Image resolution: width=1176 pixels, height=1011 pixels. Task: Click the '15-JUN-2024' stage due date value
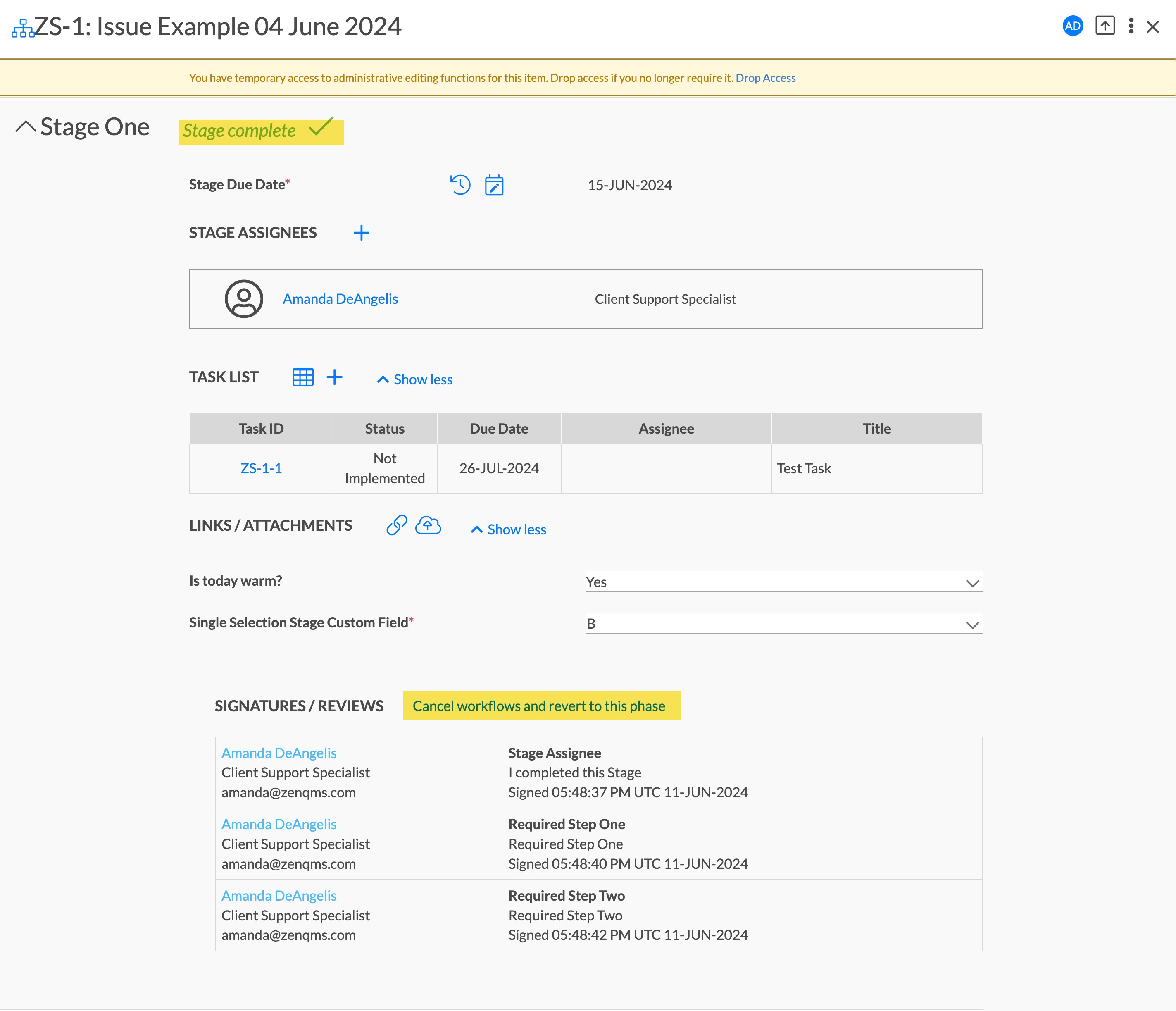[629, 185]
